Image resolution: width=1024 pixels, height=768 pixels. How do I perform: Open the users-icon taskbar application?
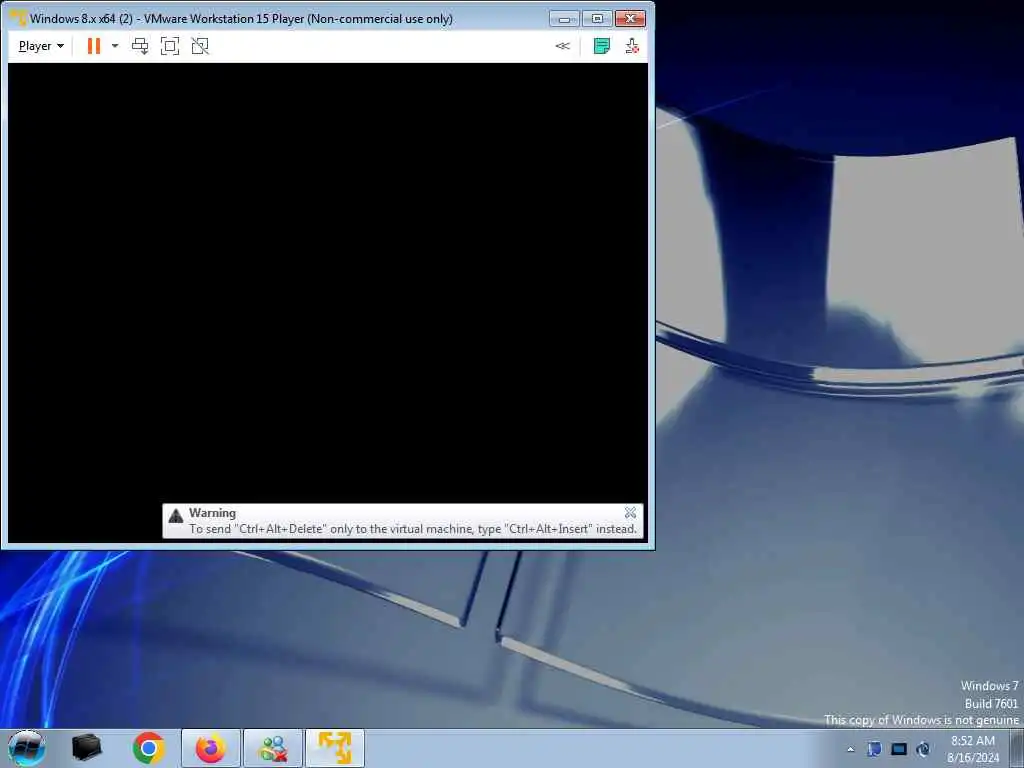pos(273,748)
